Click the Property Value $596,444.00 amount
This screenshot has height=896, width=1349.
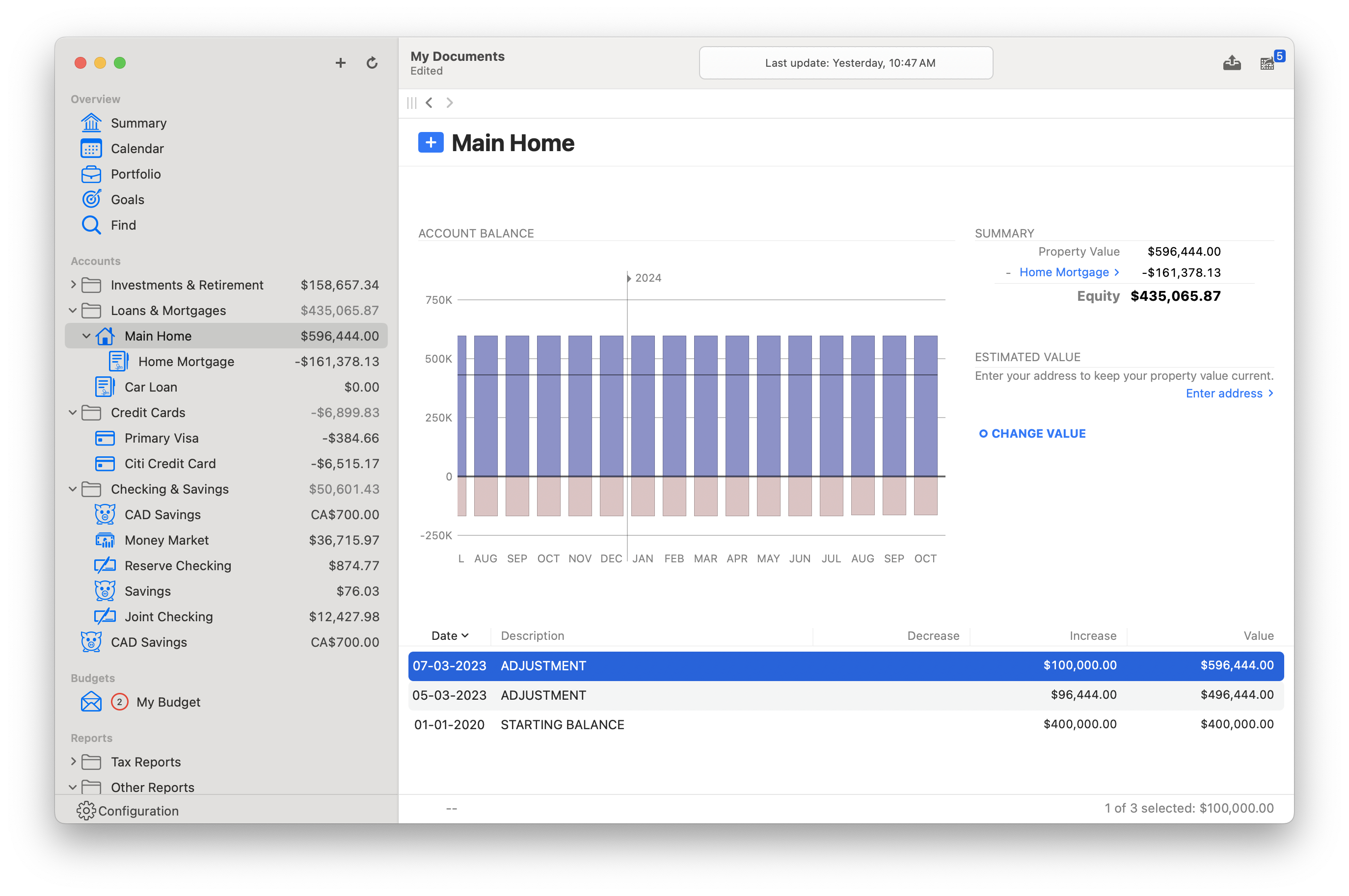coord(1184,251)
